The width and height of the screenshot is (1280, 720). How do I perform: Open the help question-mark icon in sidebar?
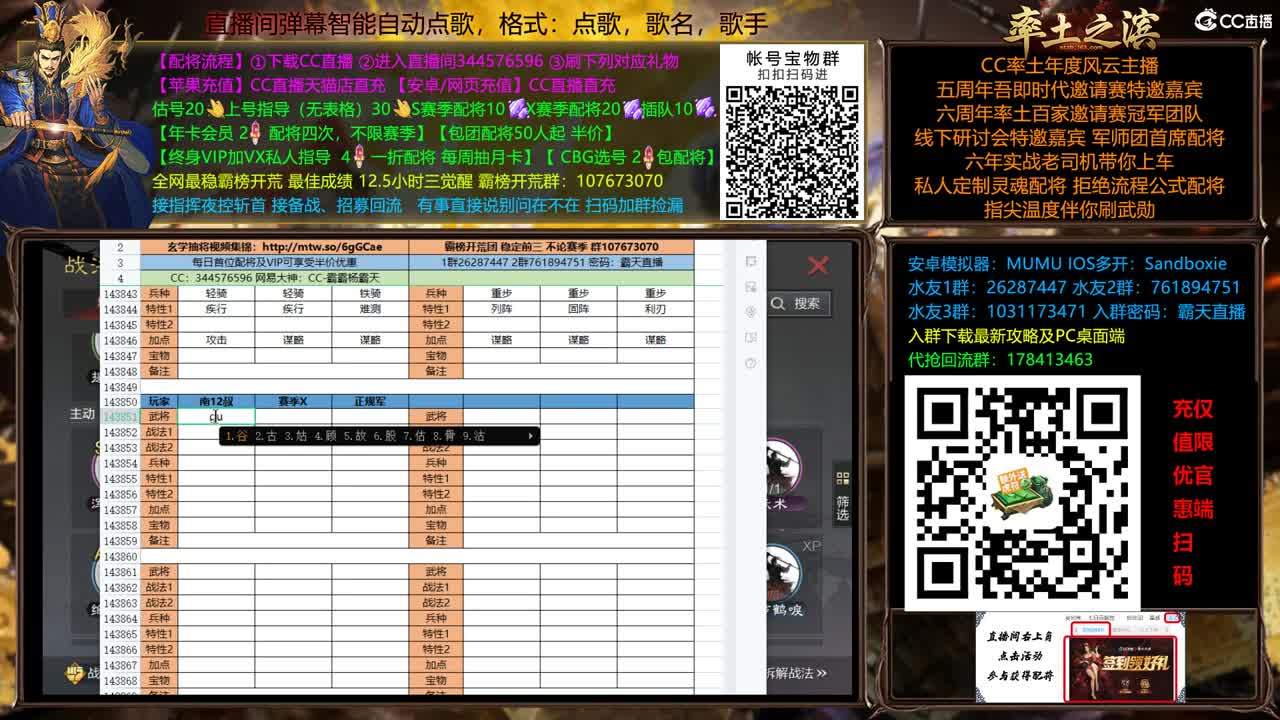click(x=752, y=362)
